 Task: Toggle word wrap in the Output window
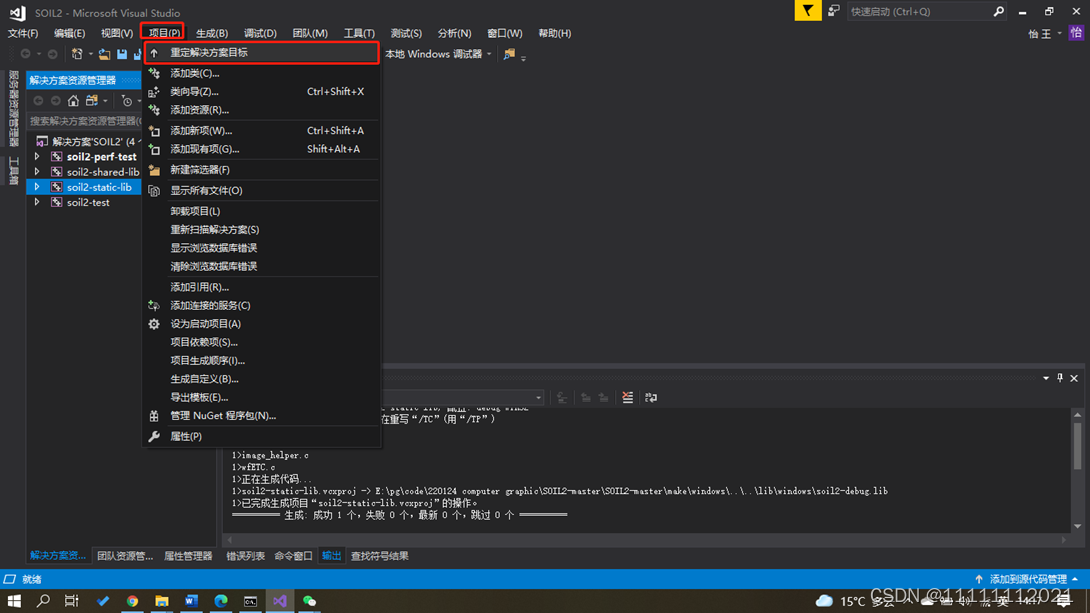pos(652,397)
